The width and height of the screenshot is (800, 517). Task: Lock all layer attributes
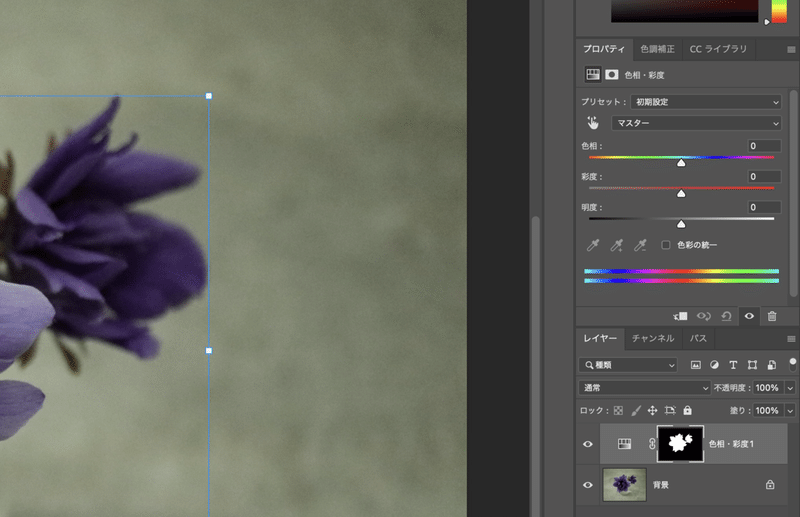click(x=688, y=410)
